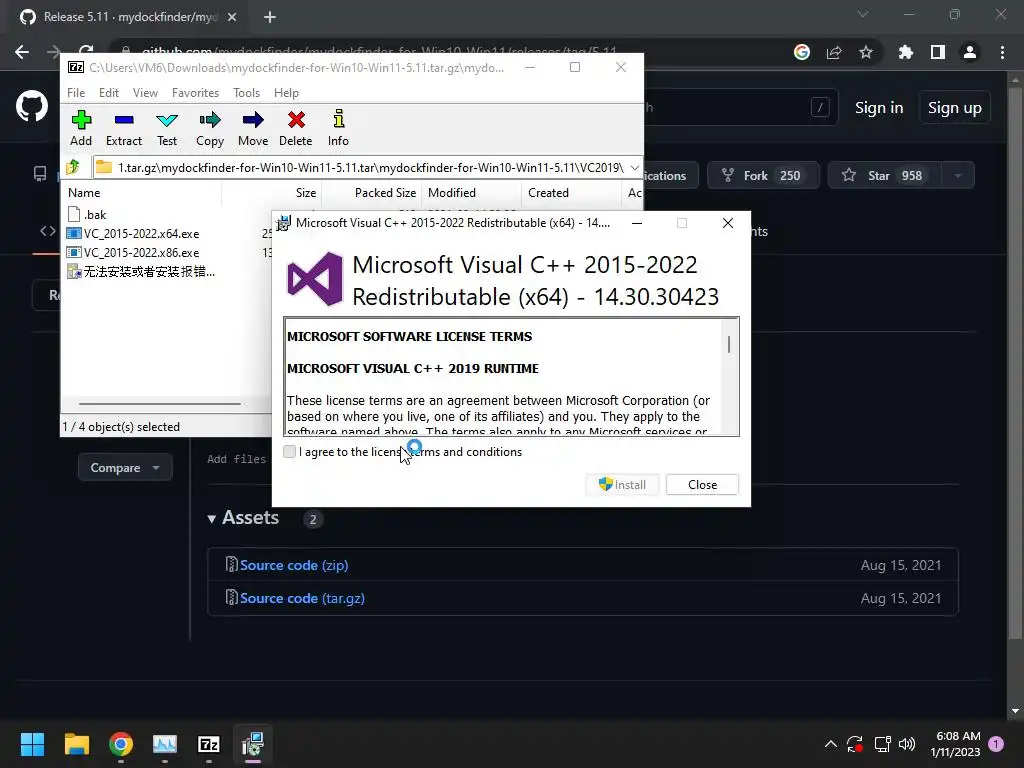The image size is (1024, 768).
Task: Click the horizontal scrollbar in 7-Zip file list
Action: (160, 404)
